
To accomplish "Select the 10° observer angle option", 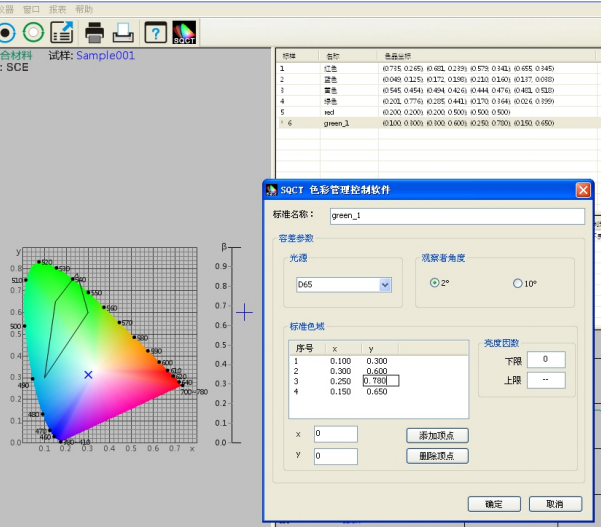I will pyautogui.click(x=518, y=283).
